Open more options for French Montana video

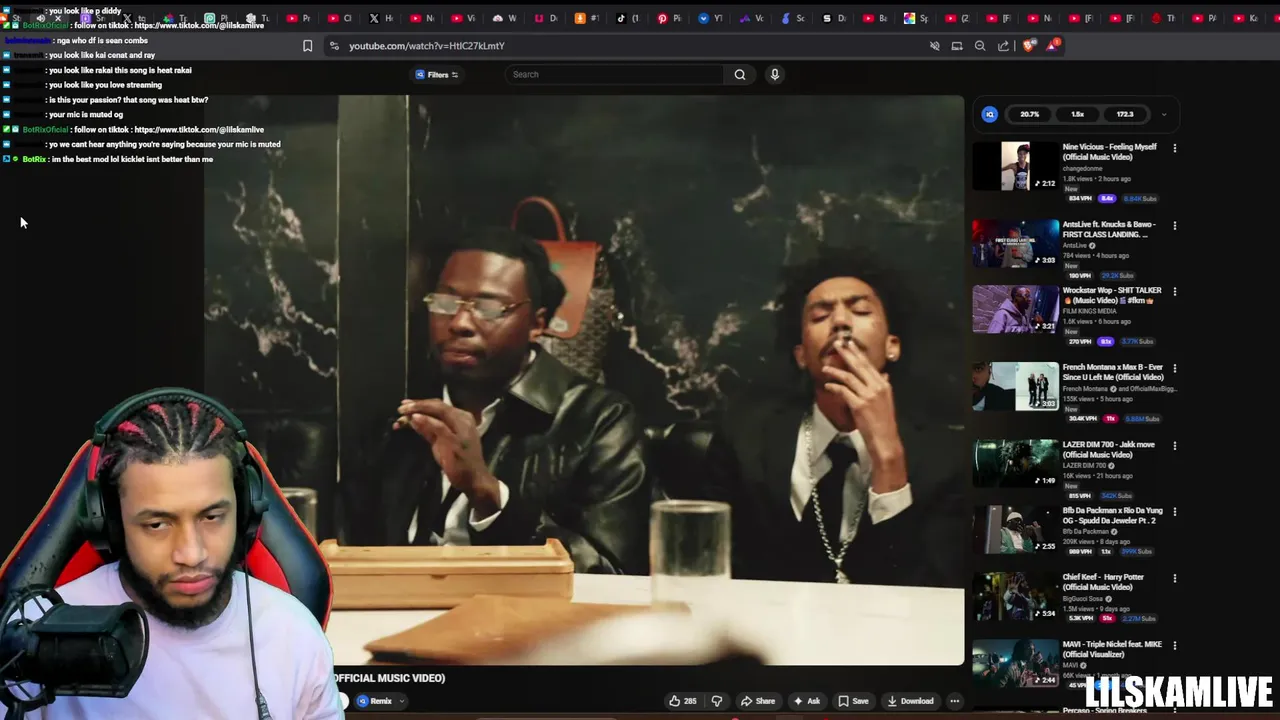tap(1174, 369)
